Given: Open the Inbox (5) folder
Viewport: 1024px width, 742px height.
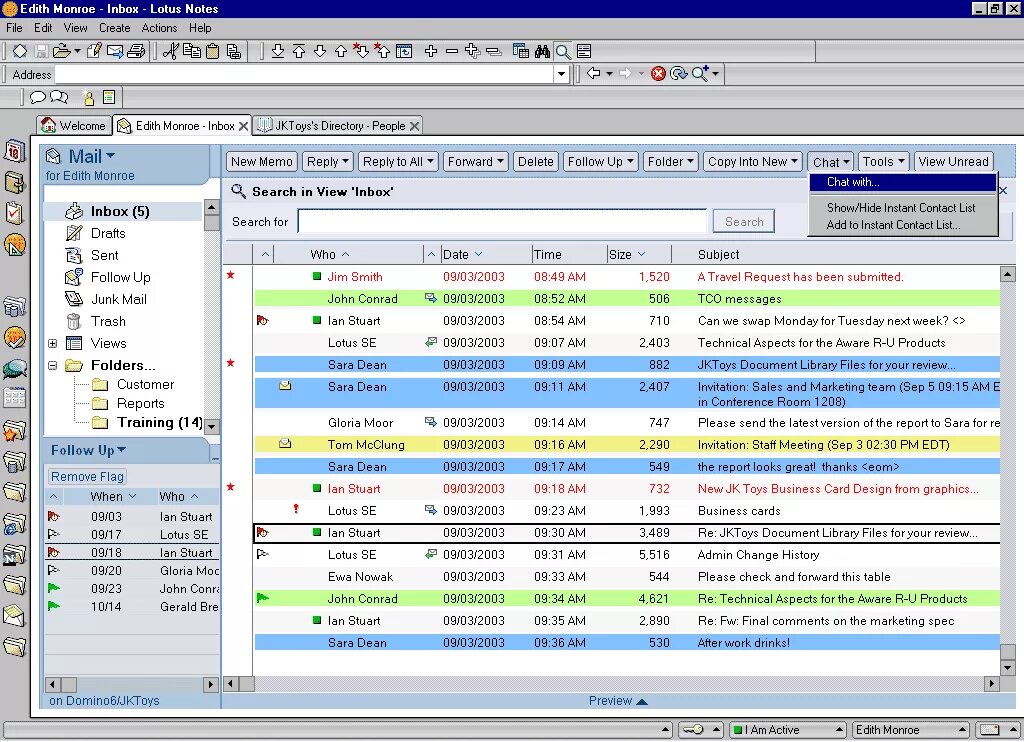Looking at the screenshot, I should click(x=120, y=212).
